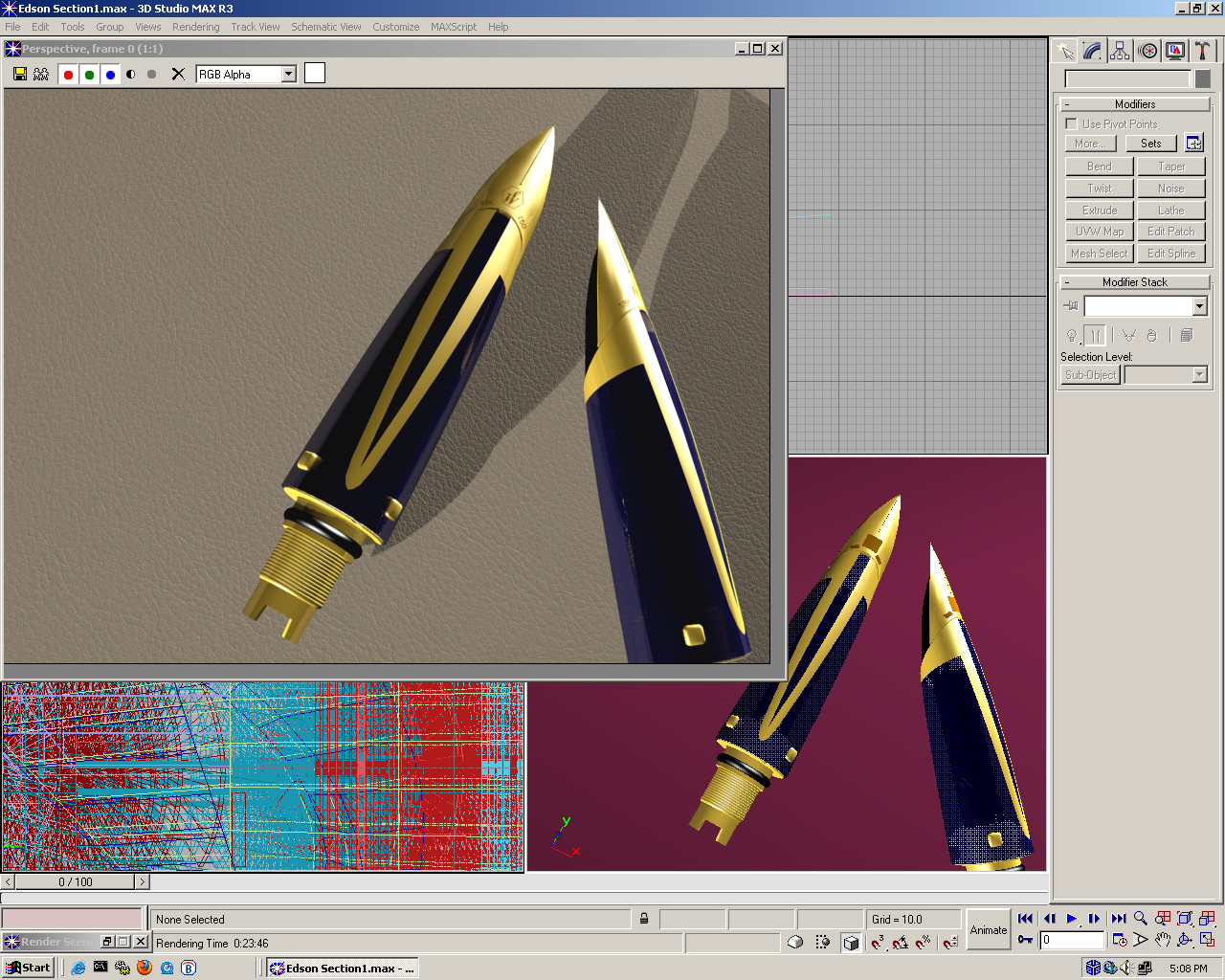Image resolution: width=1225 pixels, height=980 pixels.
Task: Open the Rendering menu
Action: pyautogui.click(x=195, y=27)
